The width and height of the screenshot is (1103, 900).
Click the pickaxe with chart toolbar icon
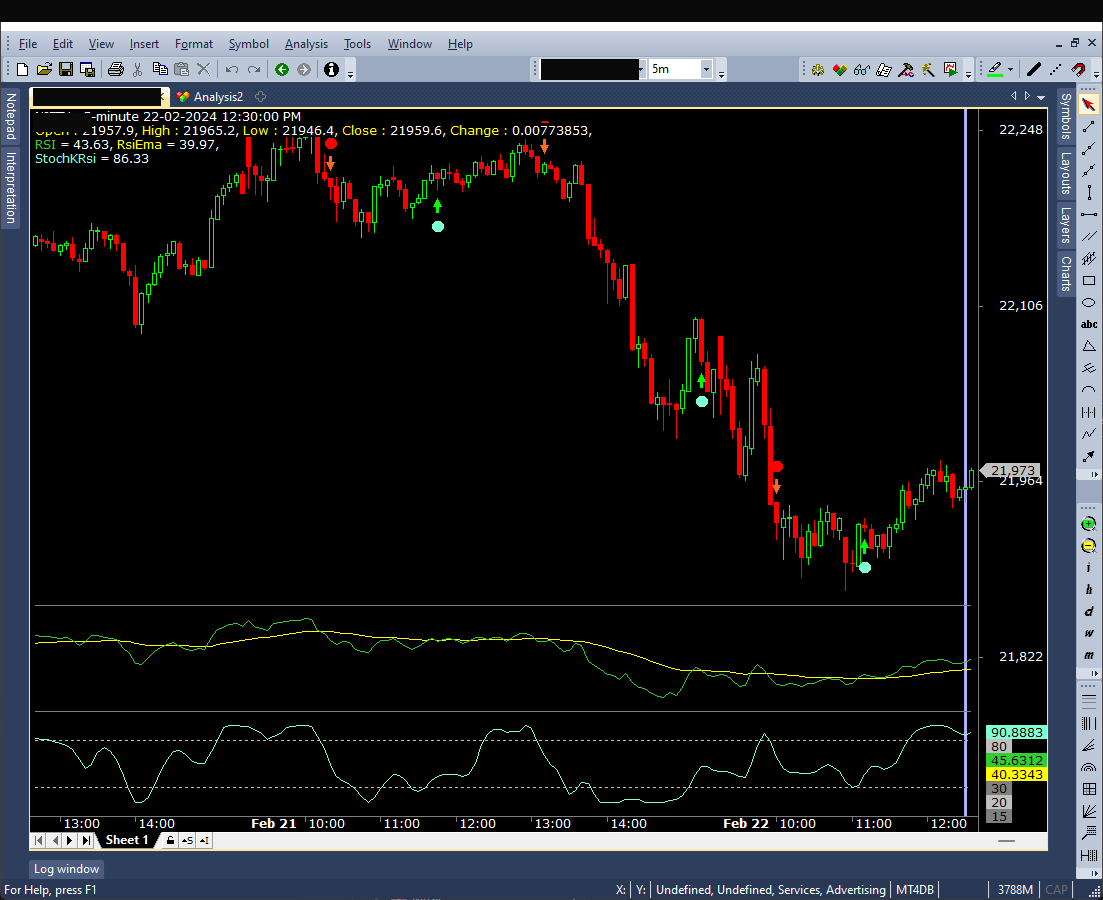[x=906, y=69]
